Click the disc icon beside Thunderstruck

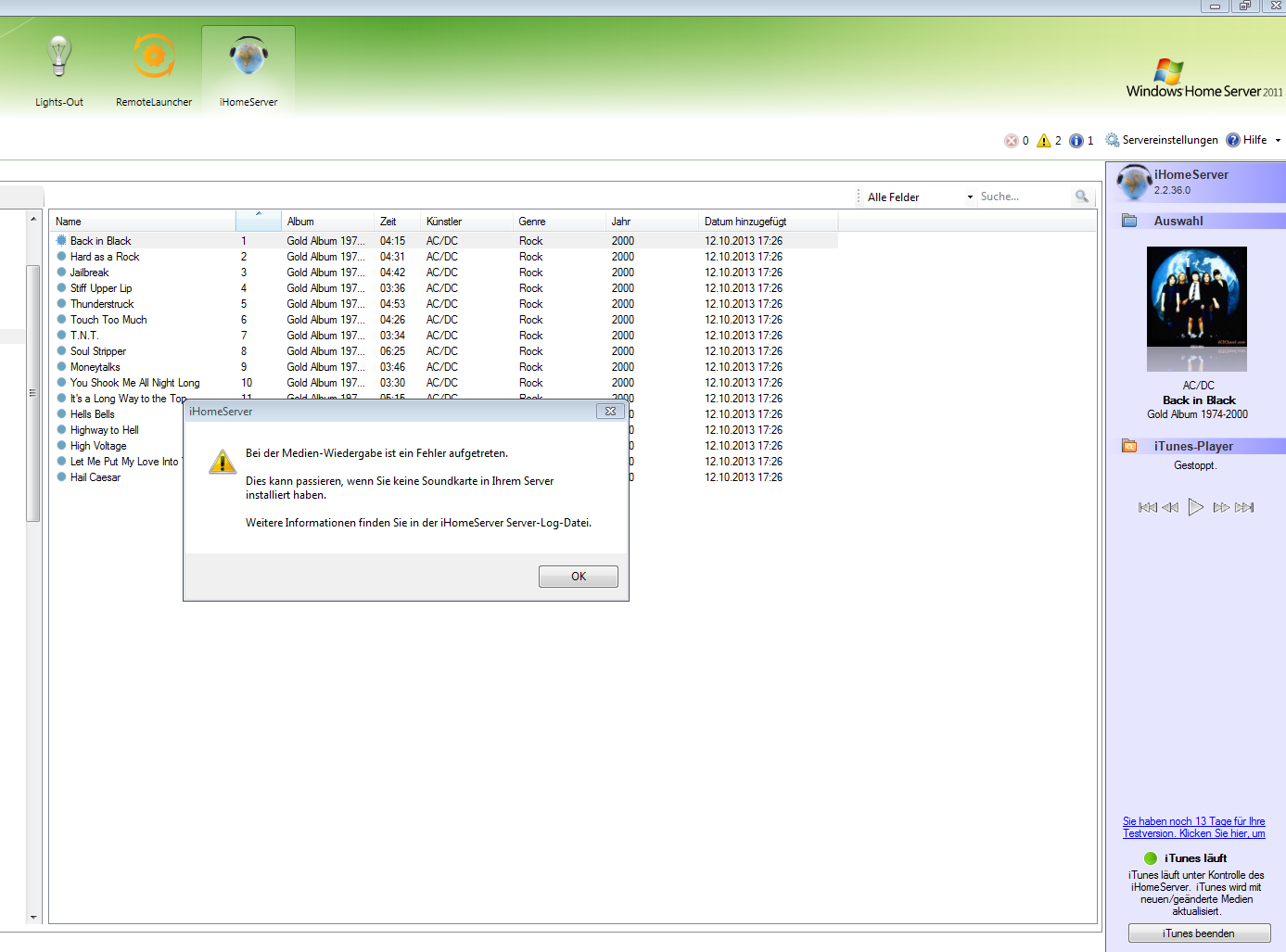point(61,303)
